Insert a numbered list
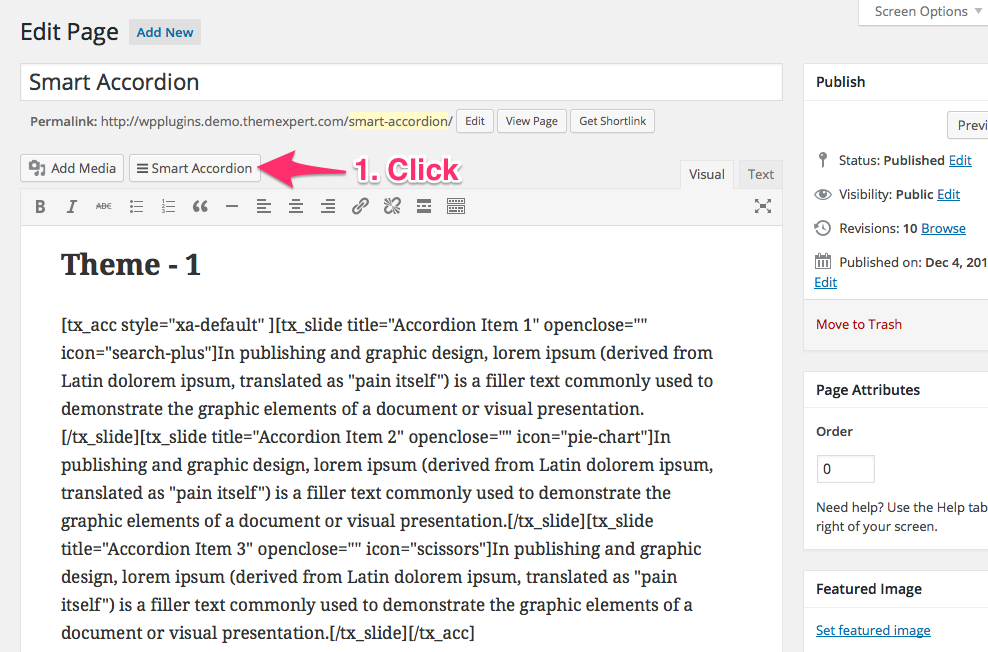This screenshot has width=988, height=652. click(x=169, y=207)
